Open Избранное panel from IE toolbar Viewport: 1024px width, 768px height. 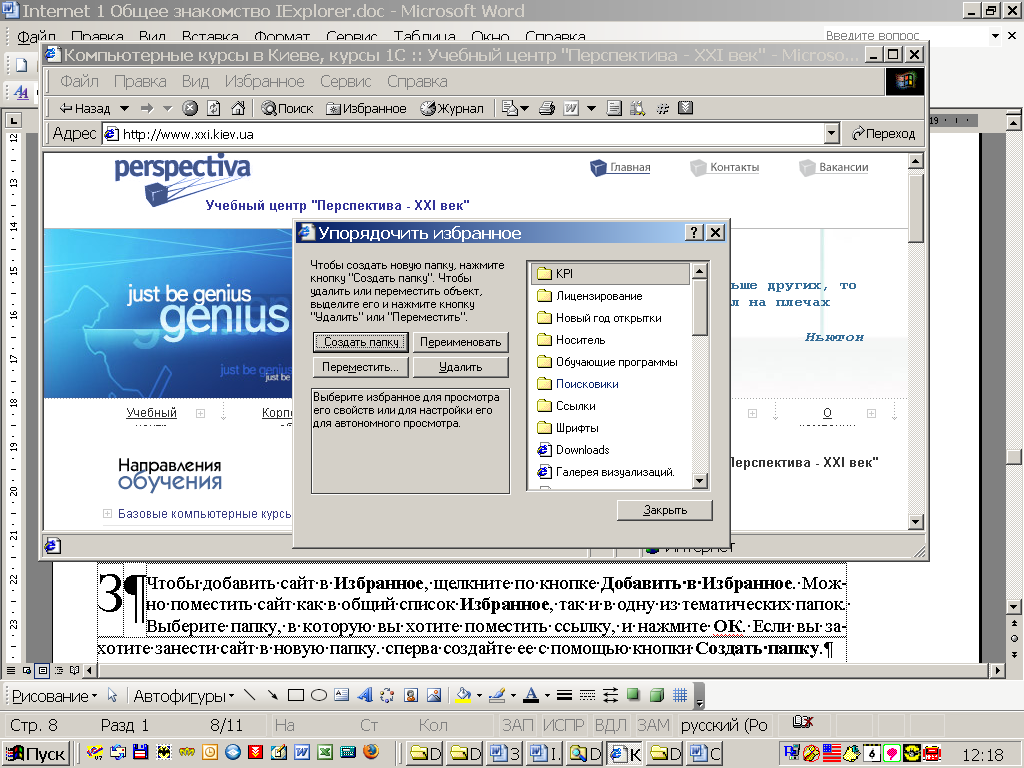[366, 108]
